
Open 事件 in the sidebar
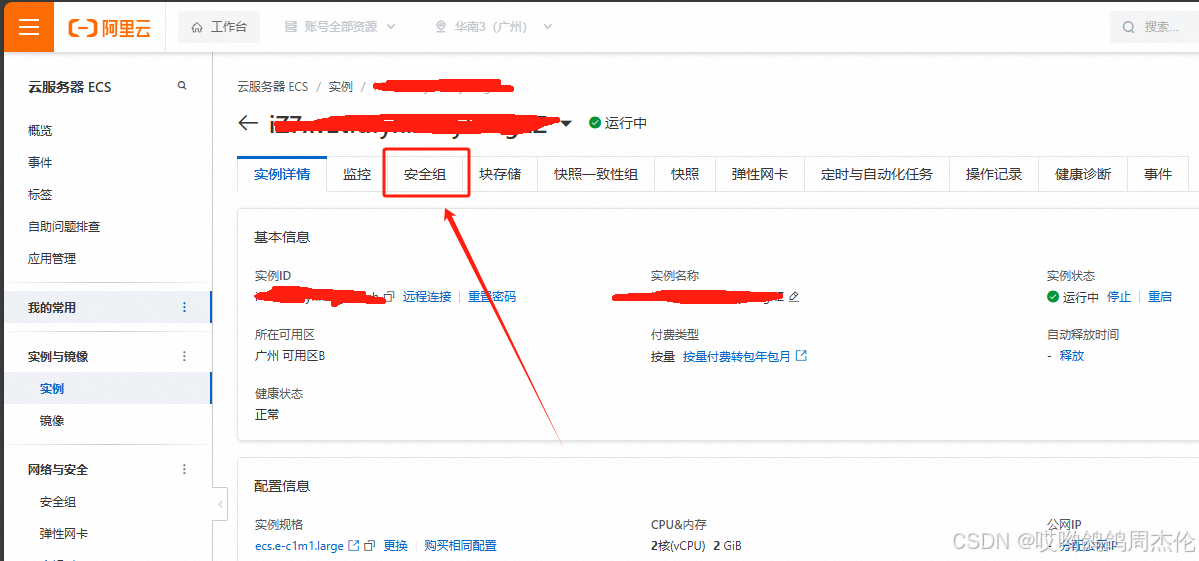[x=40, y=163]
